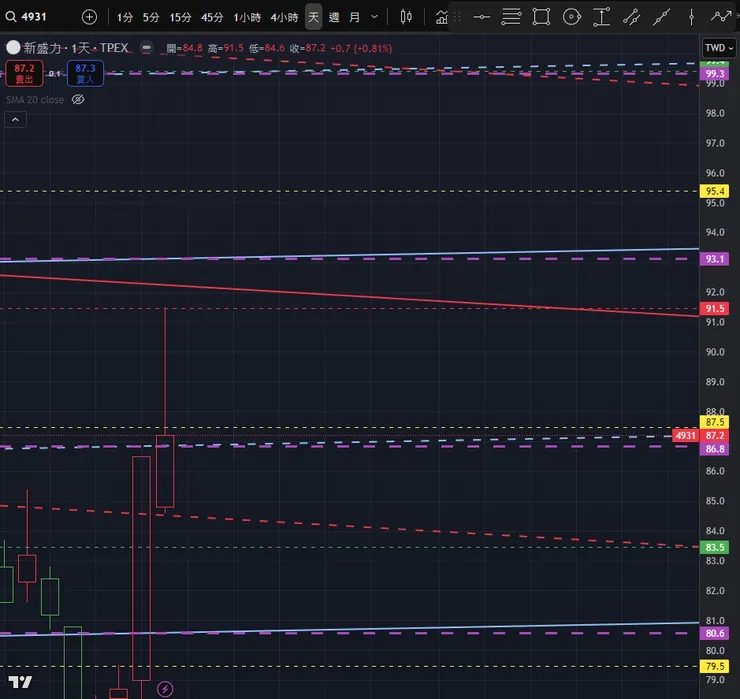Select the 45分 interval
This screenshot has height=699, width=740.
pos(212,17)
